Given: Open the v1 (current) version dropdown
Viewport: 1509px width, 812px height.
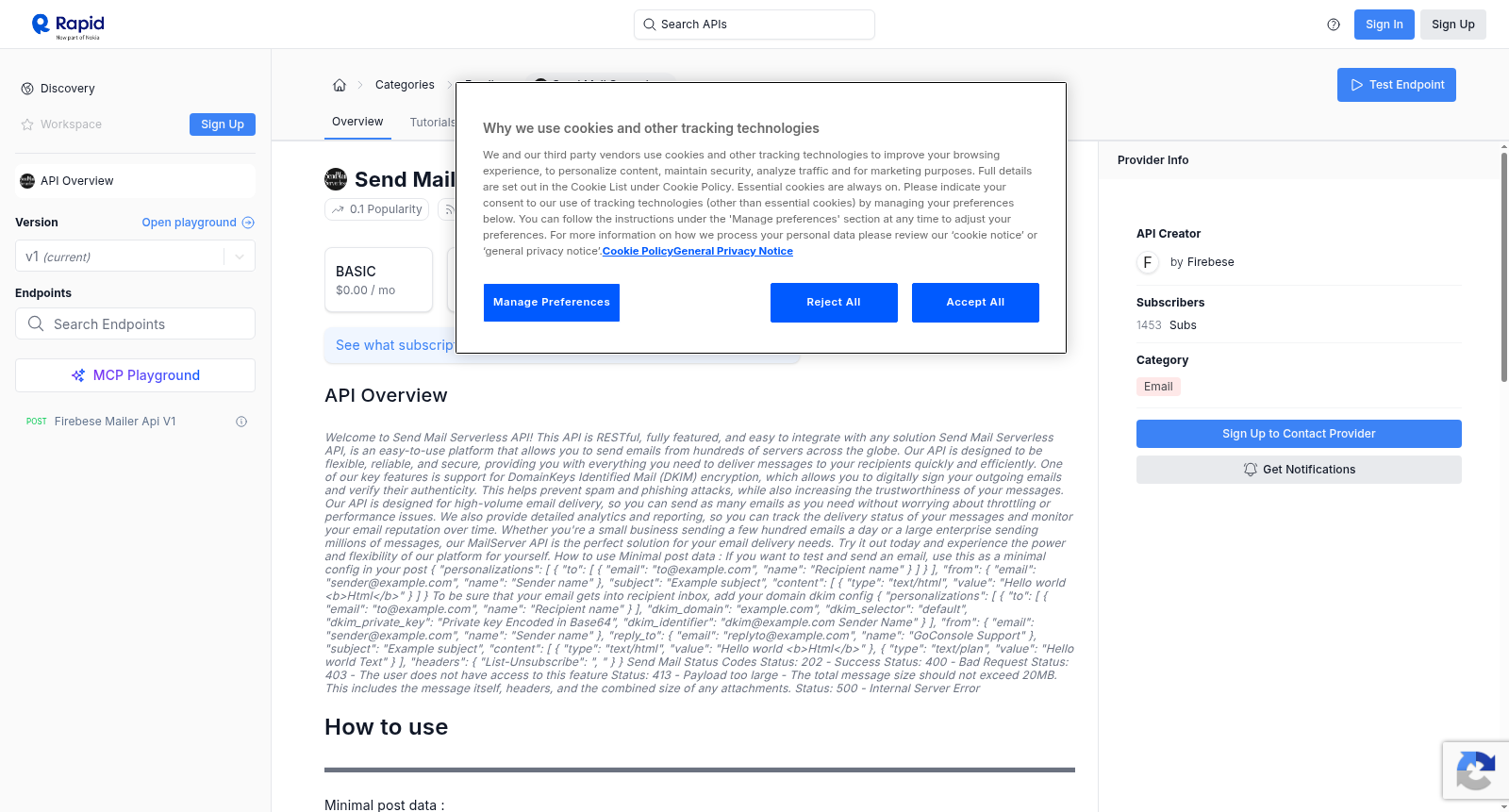Looking at the screenshot, I should 135,257.
